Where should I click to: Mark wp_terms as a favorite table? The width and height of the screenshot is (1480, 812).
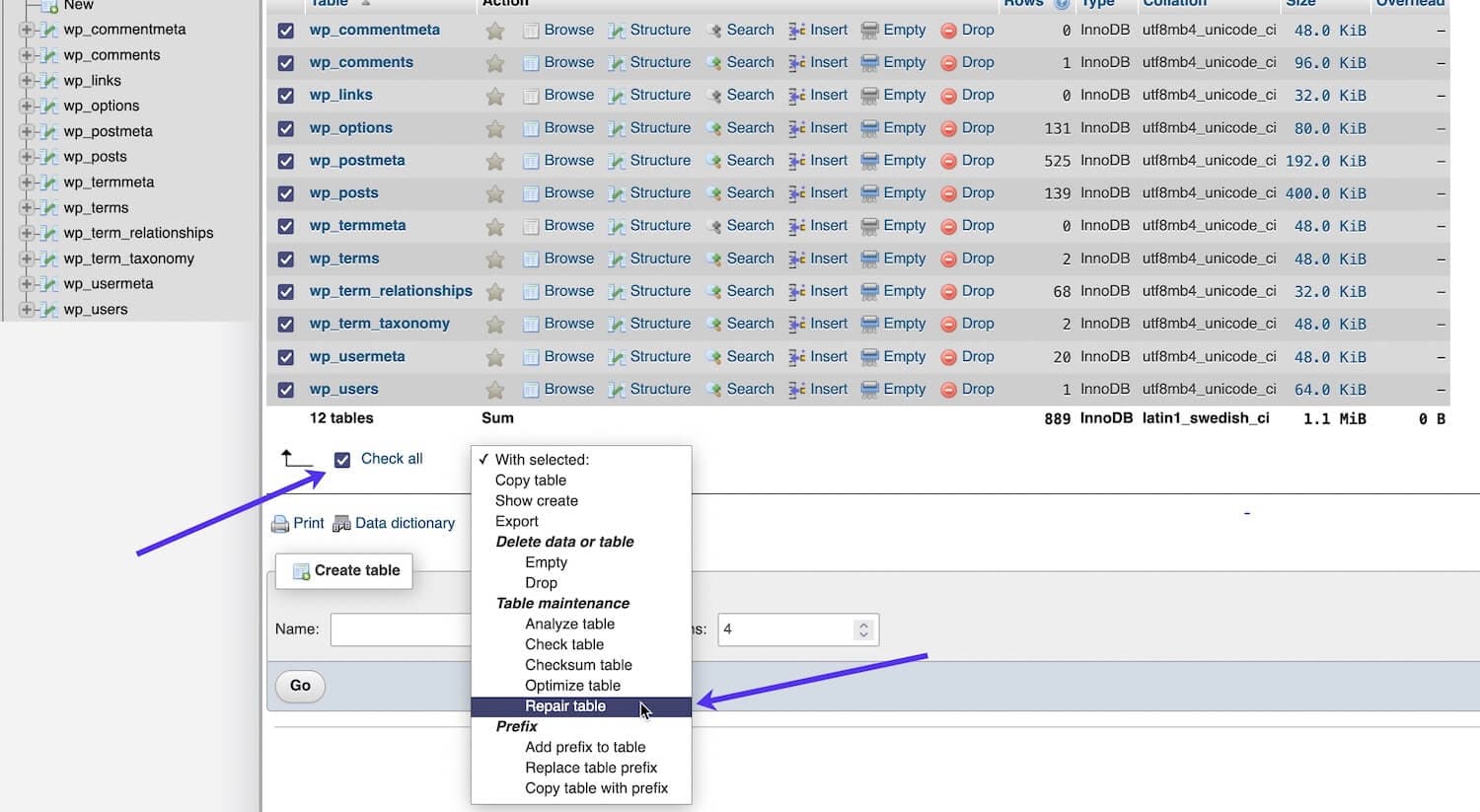tap(494, 258)
